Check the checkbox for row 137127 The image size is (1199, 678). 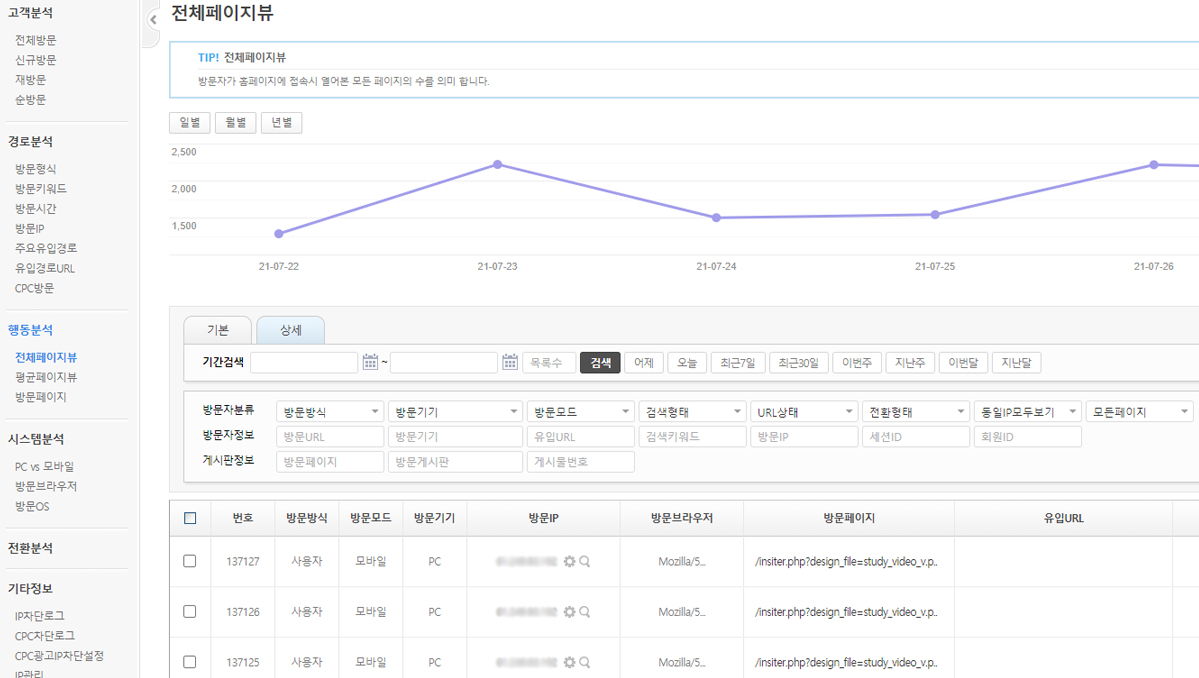[x=190, y=562]
